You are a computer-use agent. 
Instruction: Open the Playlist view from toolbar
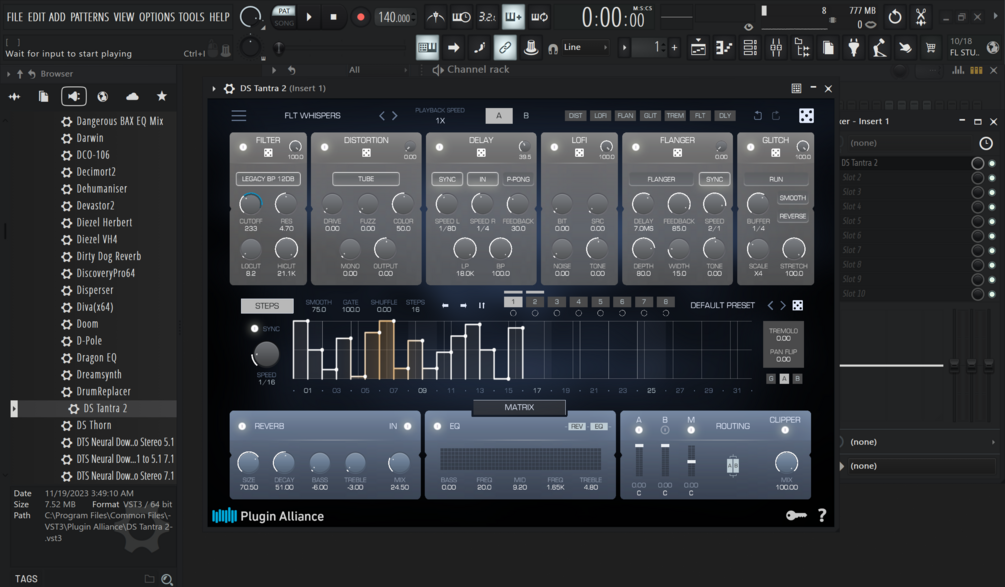(x=698, y=47)
